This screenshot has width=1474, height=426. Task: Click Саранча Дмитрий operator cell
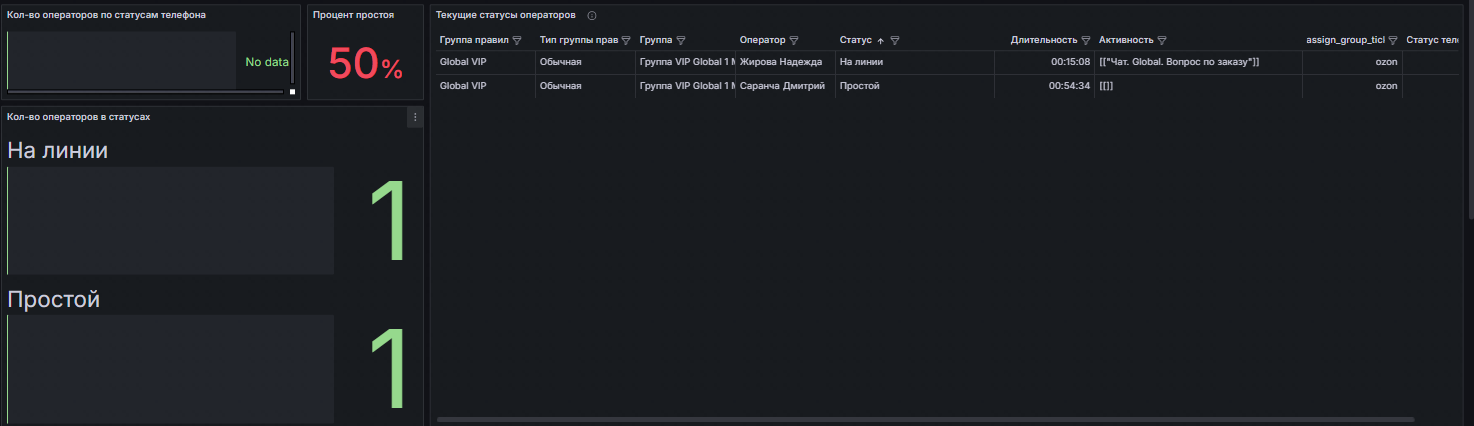tap(782, 86)
